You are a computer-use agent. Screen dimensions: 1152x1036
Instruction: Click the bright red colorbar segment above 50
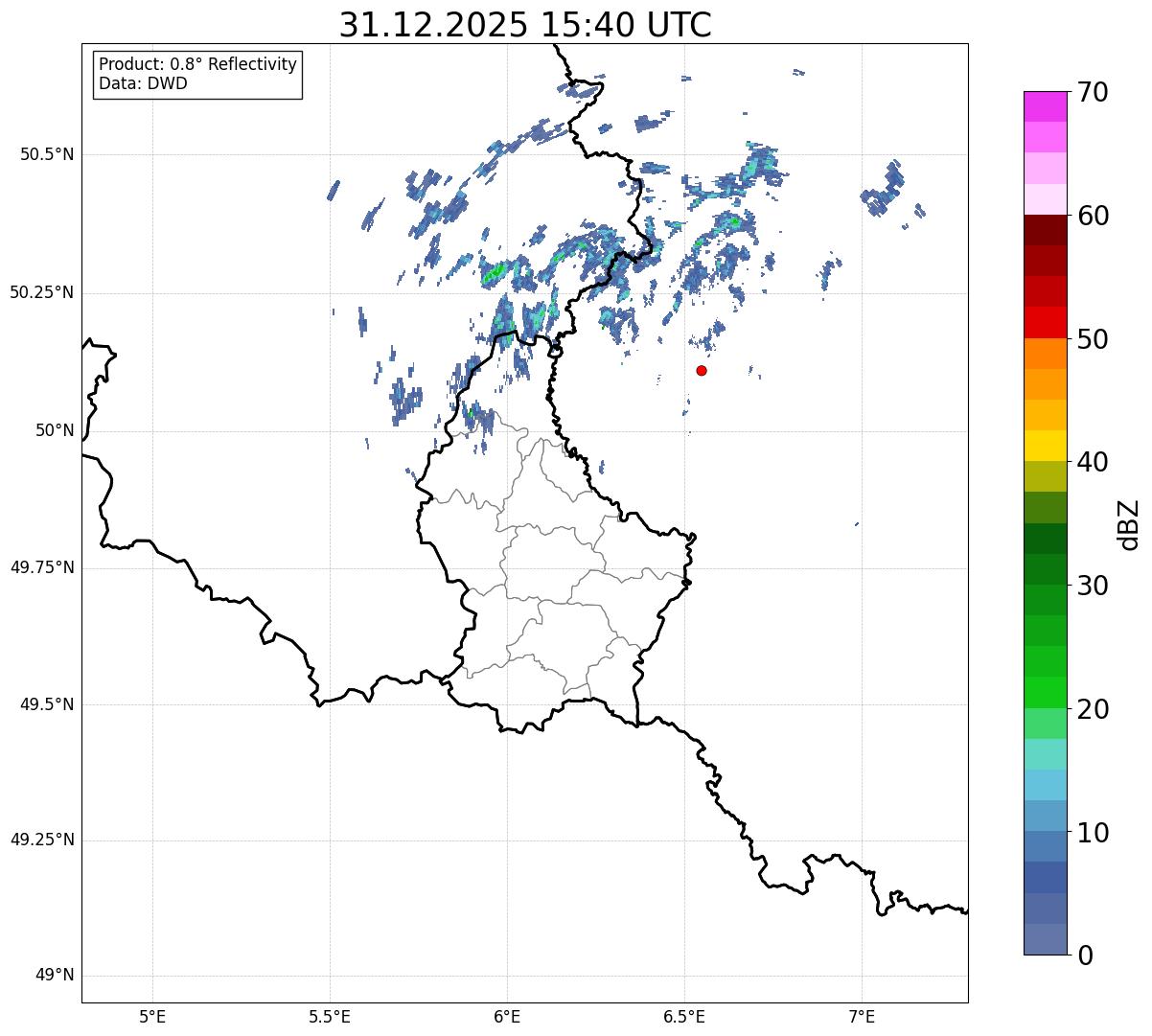[1046, 322]
